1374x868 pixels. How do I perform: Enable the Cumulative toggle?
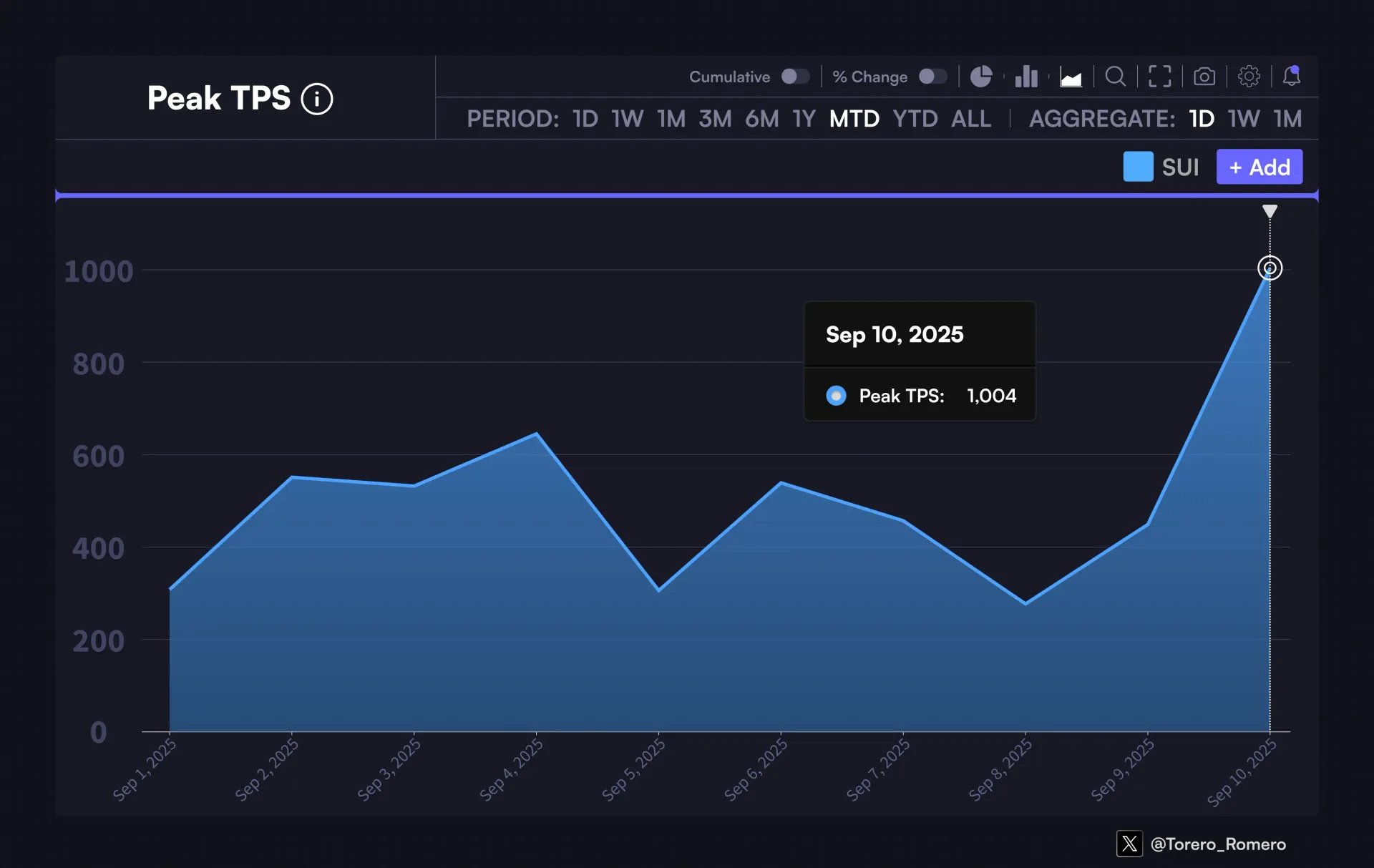(x=795, y=77)
